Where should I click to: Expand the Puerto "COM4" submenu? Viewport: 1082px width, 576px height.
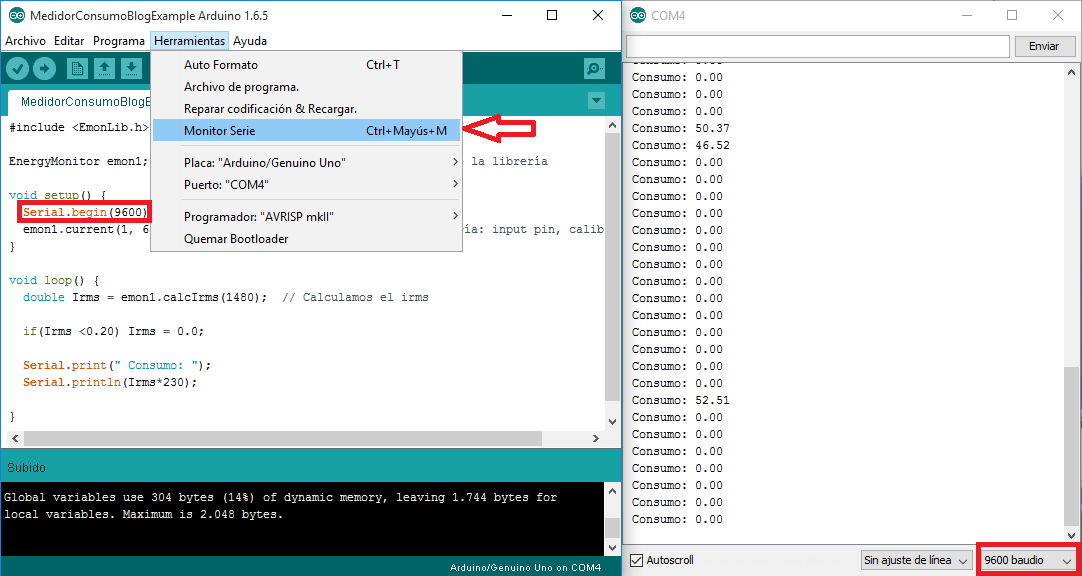click(x=306, y=185)
